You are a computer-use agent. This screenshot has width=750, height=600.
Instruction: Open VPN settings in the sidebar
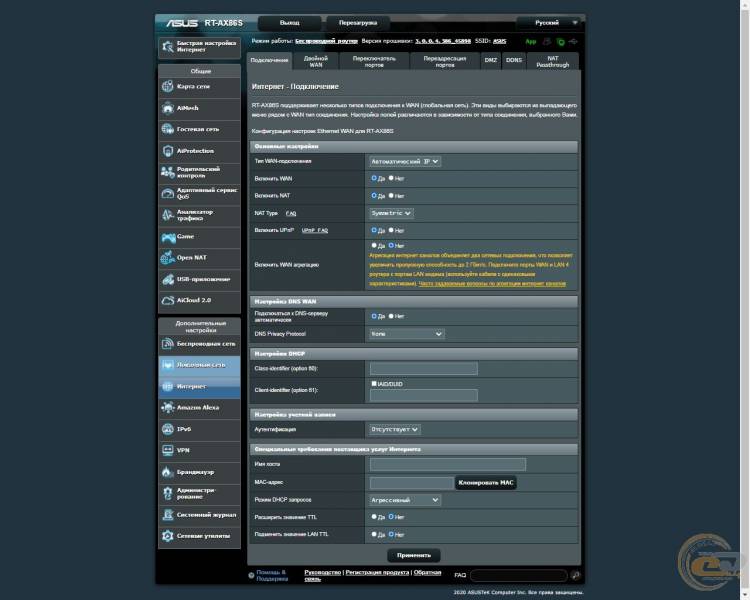(199, 451)
